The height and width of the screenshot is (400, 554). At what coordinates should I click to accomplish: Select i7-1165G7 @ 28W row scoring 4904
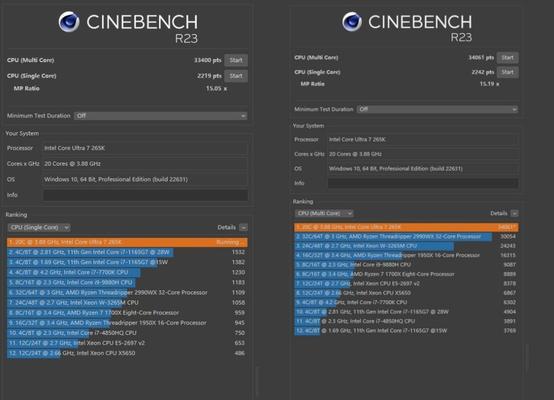point(406,312)
